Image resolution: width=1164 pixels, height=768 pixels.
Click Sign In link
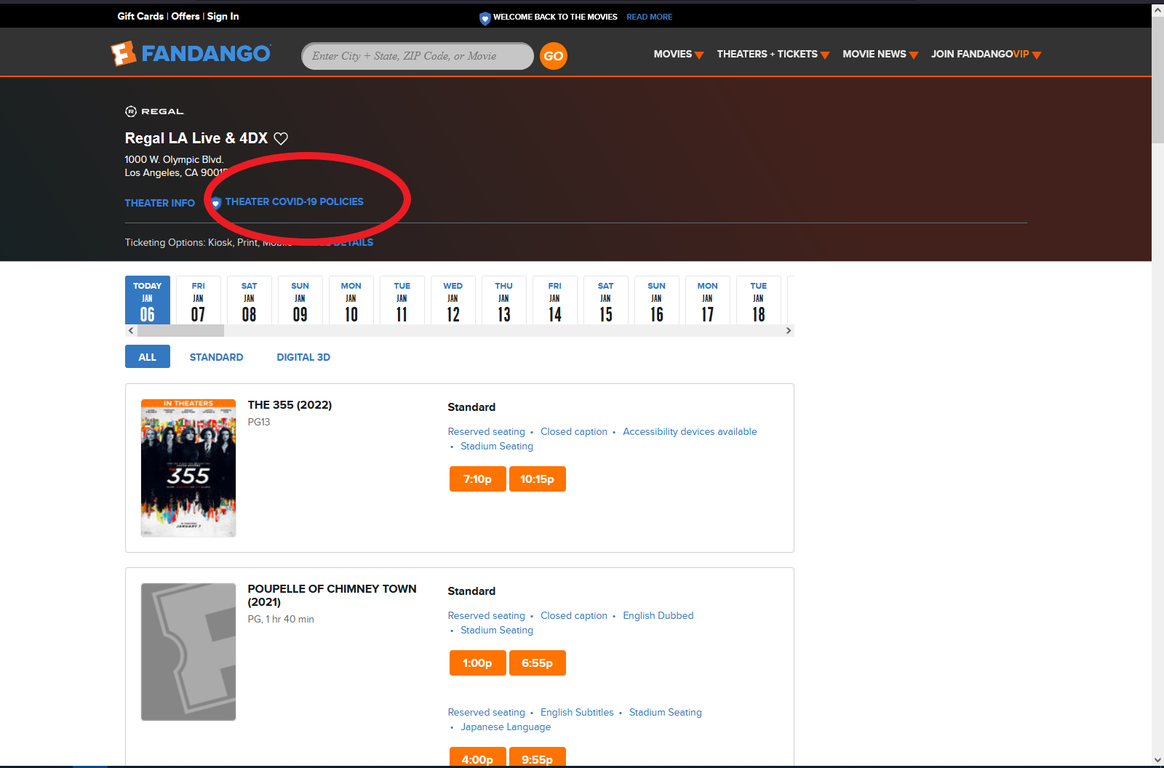click(223, 16)
